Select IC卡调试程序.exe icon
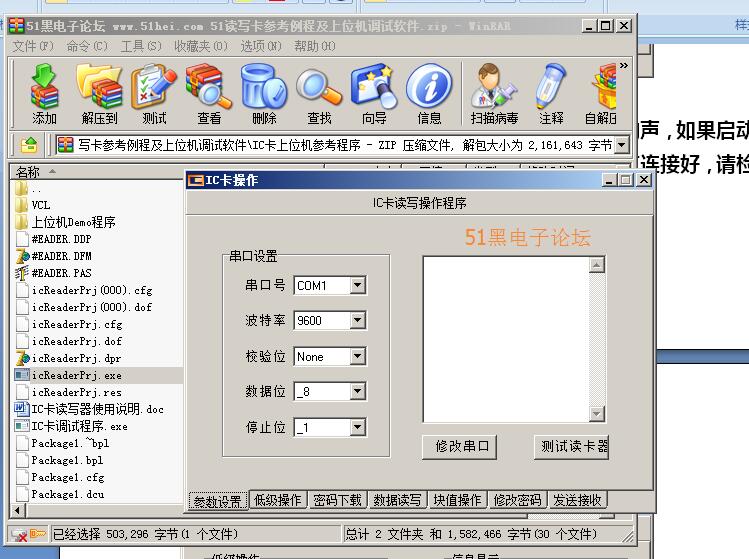The height and width of the screenshot is (559, 749). [22, 426]
